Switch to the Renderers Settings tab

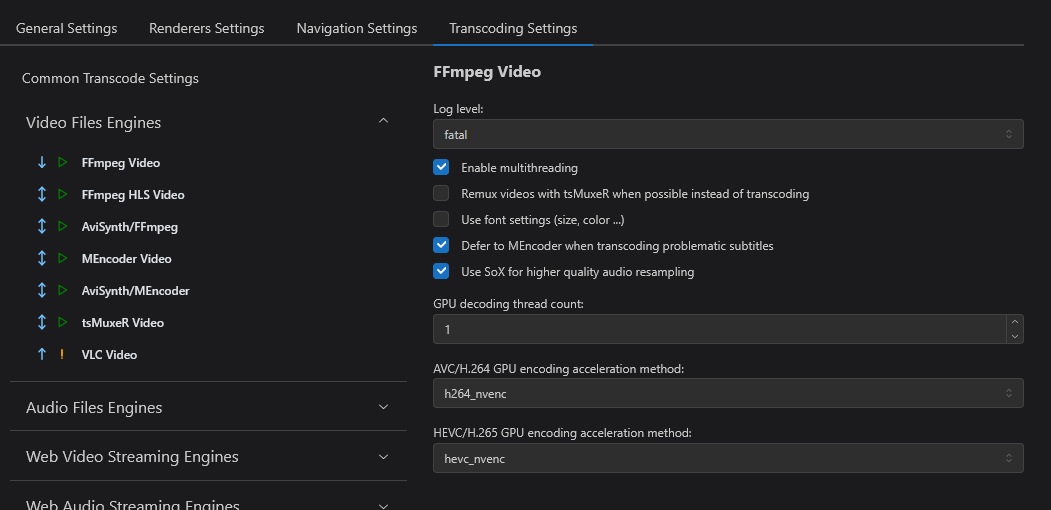click(206, 29)
